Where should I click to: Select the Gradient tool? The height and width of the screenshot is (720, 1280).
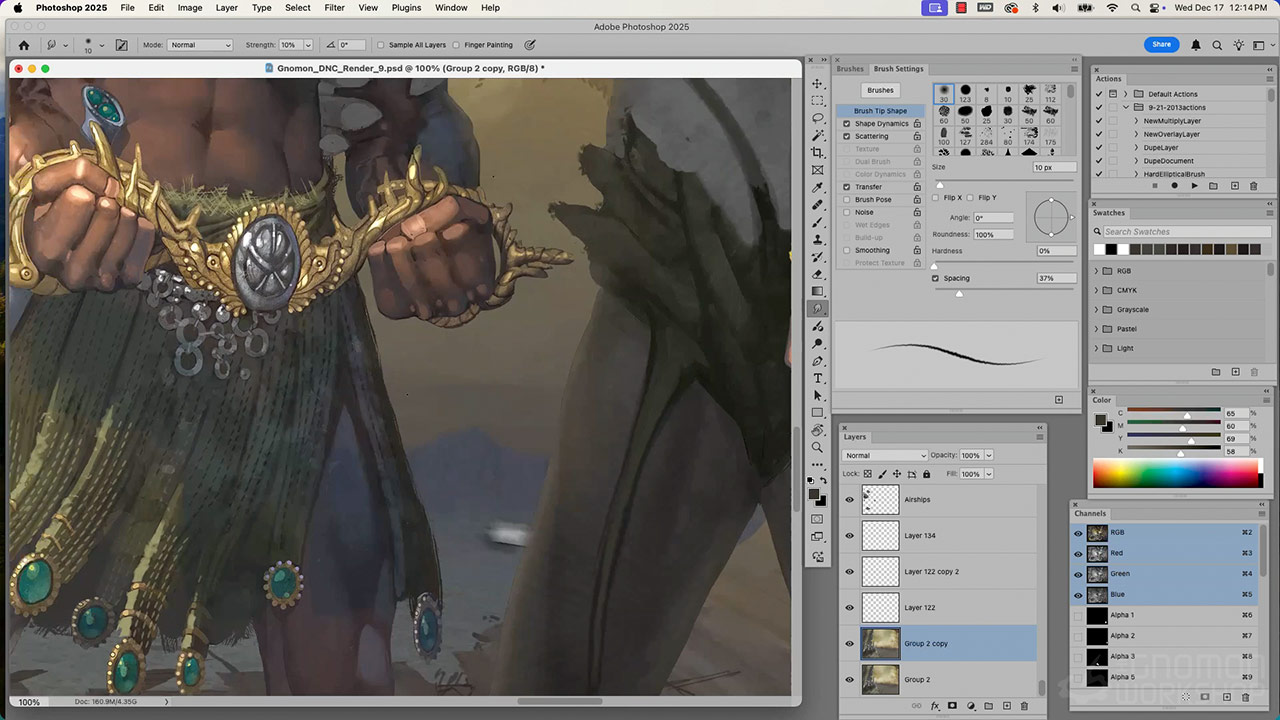click(818, 291)
